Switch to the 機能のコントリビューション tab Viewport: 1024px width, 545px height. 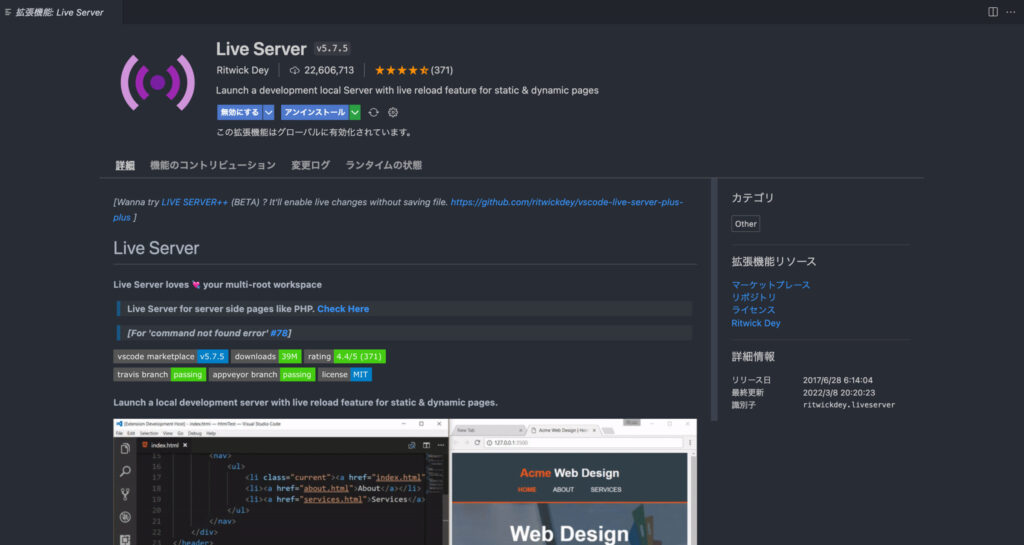point(212,165)
